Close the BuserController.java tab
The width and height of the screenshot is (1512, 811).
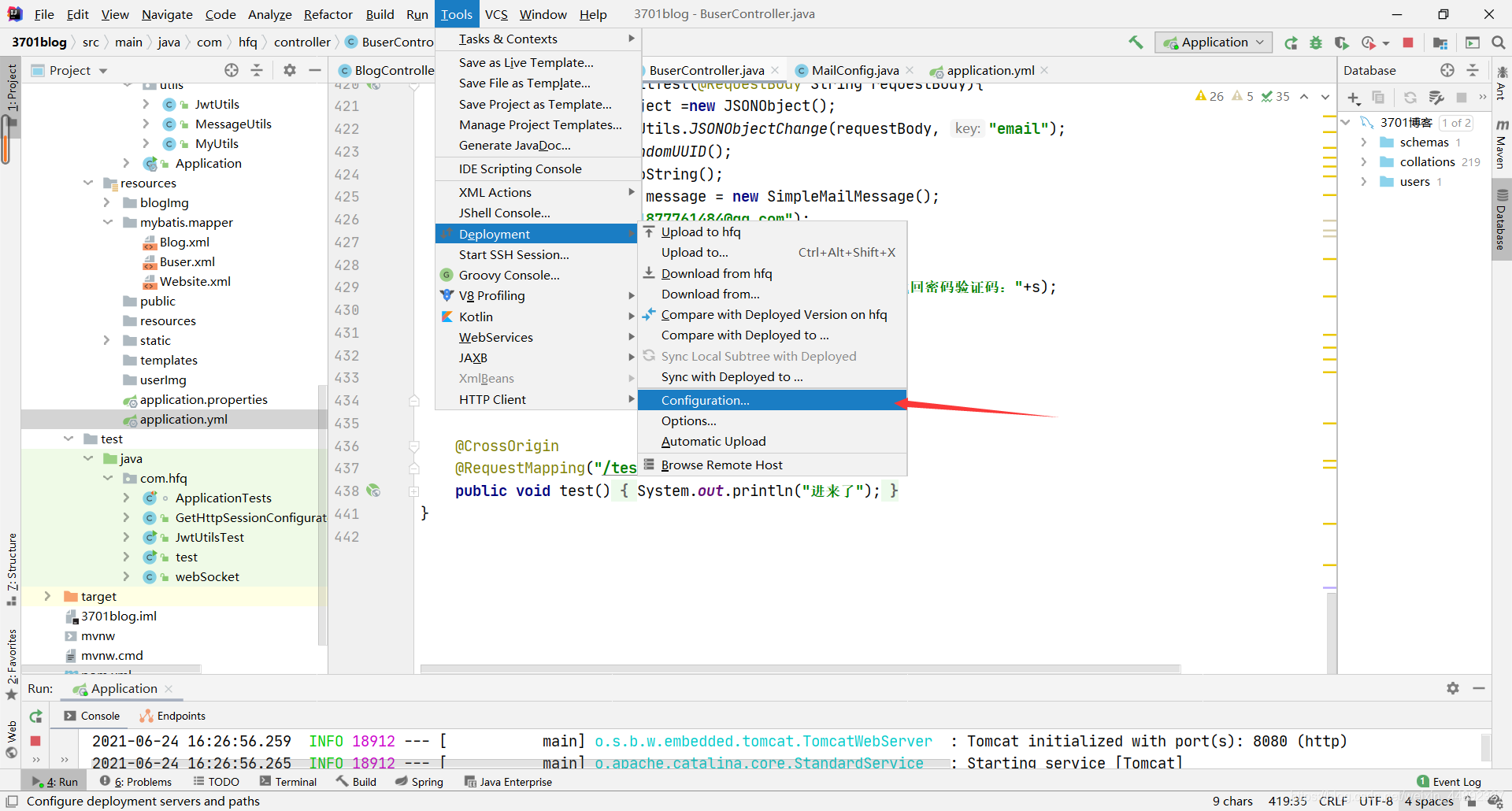[776, 70]
